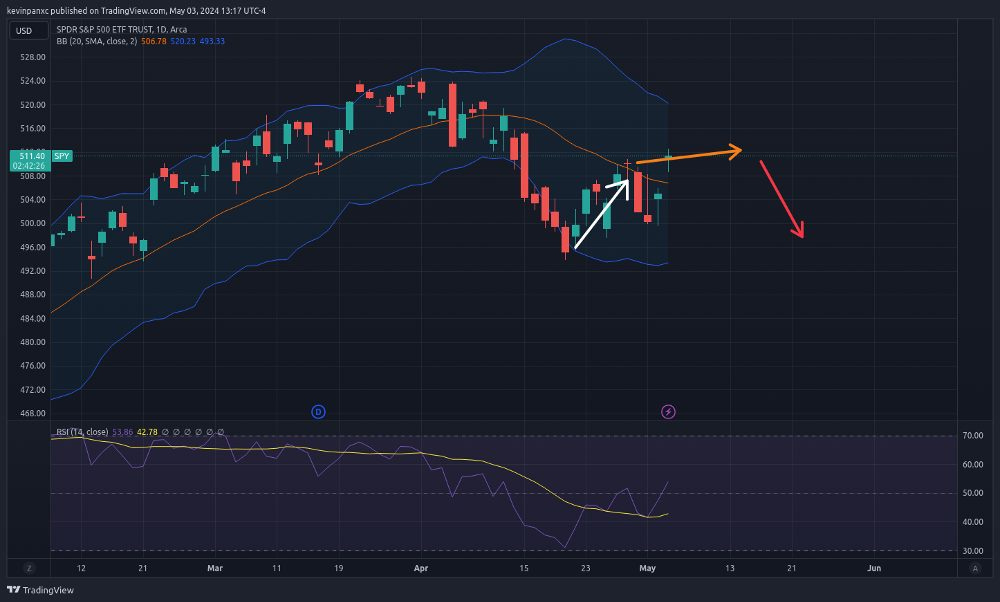Click the TradingView logo
The image size is (1000, 602).
tap(40, 590)
